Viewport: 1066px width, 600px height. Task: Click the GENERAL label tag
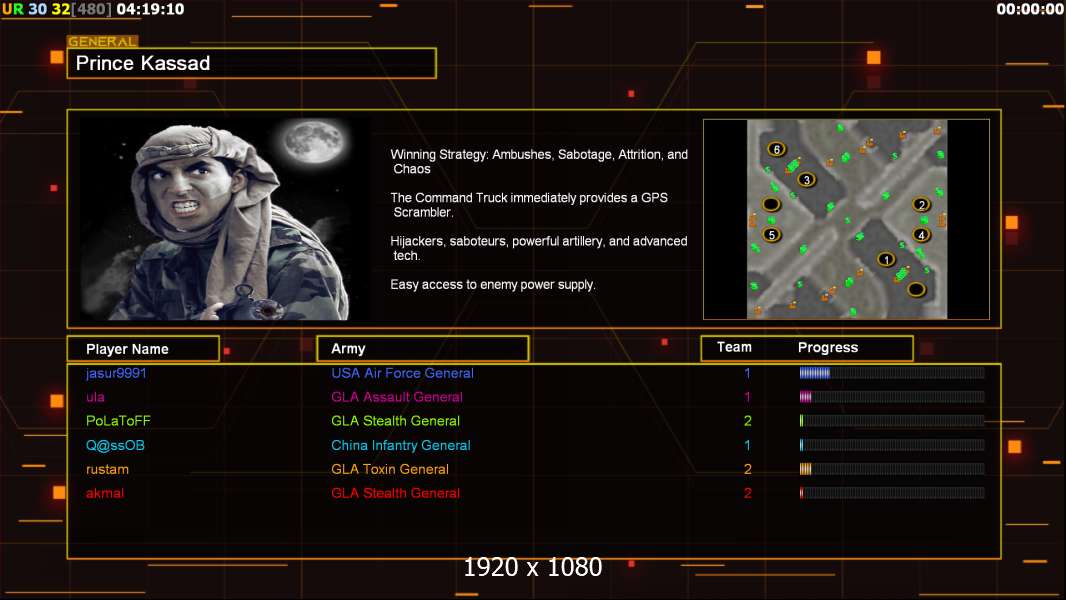103,41
